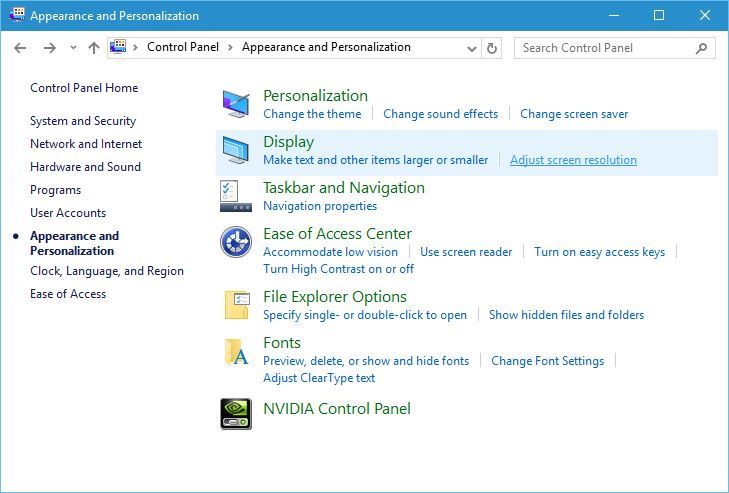Open the Taskbar and Navigation heading
The width and height of the screenshot is (729, 493).
coord(344,187)
